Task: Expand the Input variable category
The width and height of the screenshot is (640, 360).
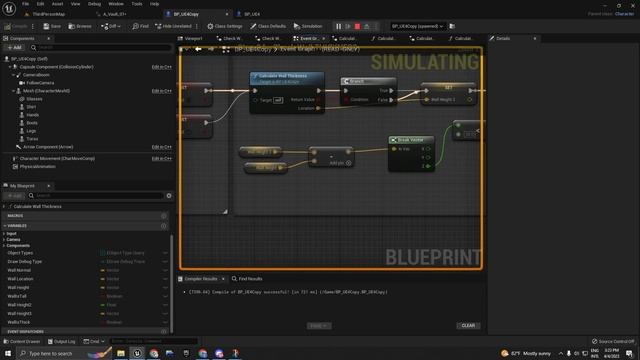Action: click(4, 233)
